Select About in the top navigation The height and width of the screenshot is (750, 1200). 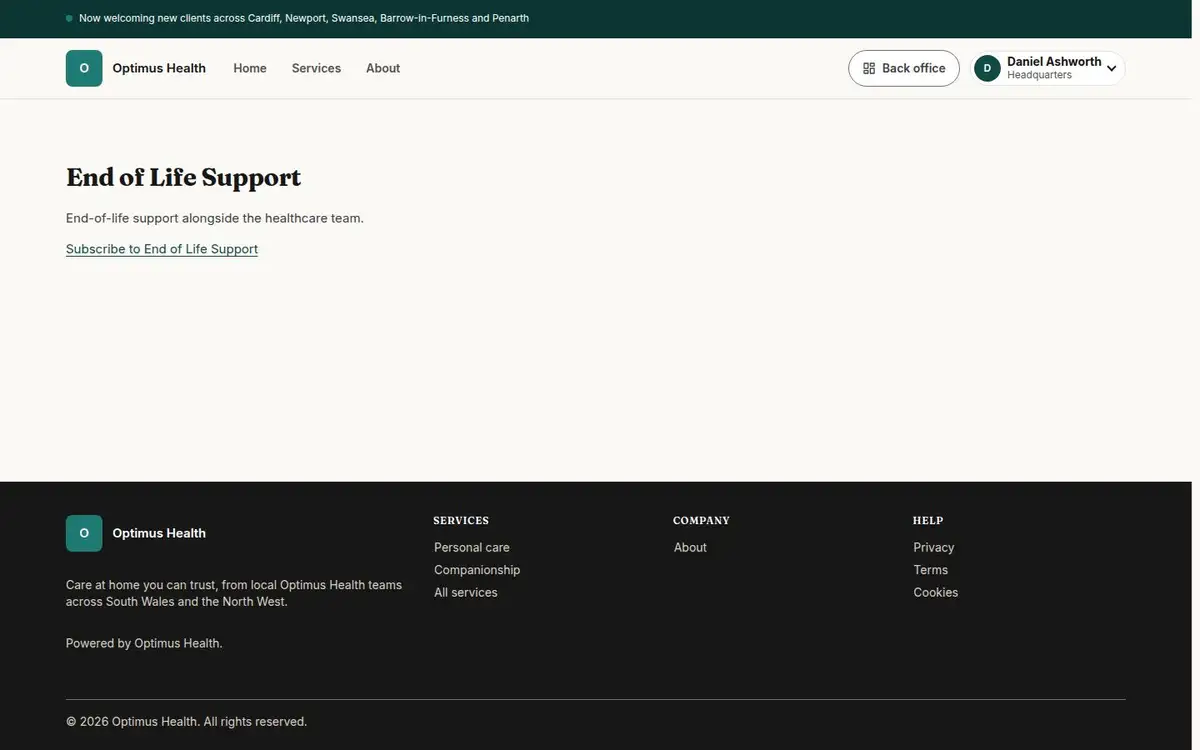[383, 68]
